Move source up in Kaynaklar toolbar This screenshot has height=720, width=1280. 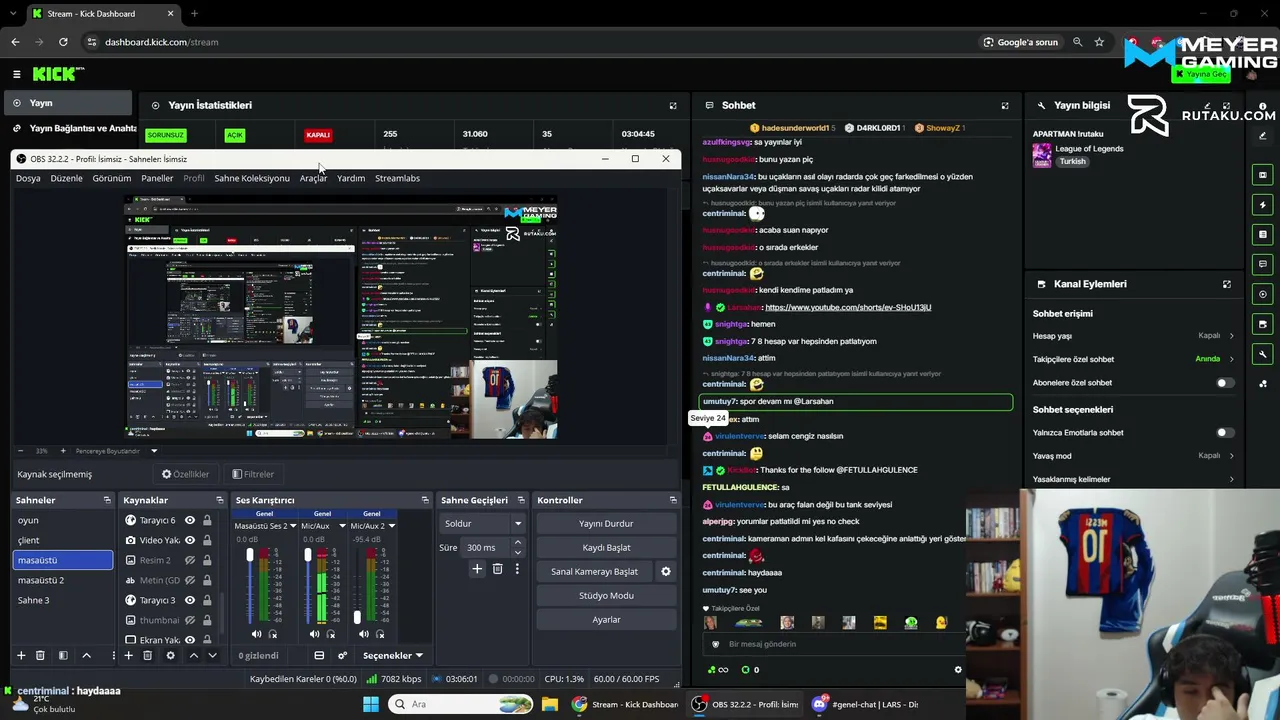click(x=193, y=655)
